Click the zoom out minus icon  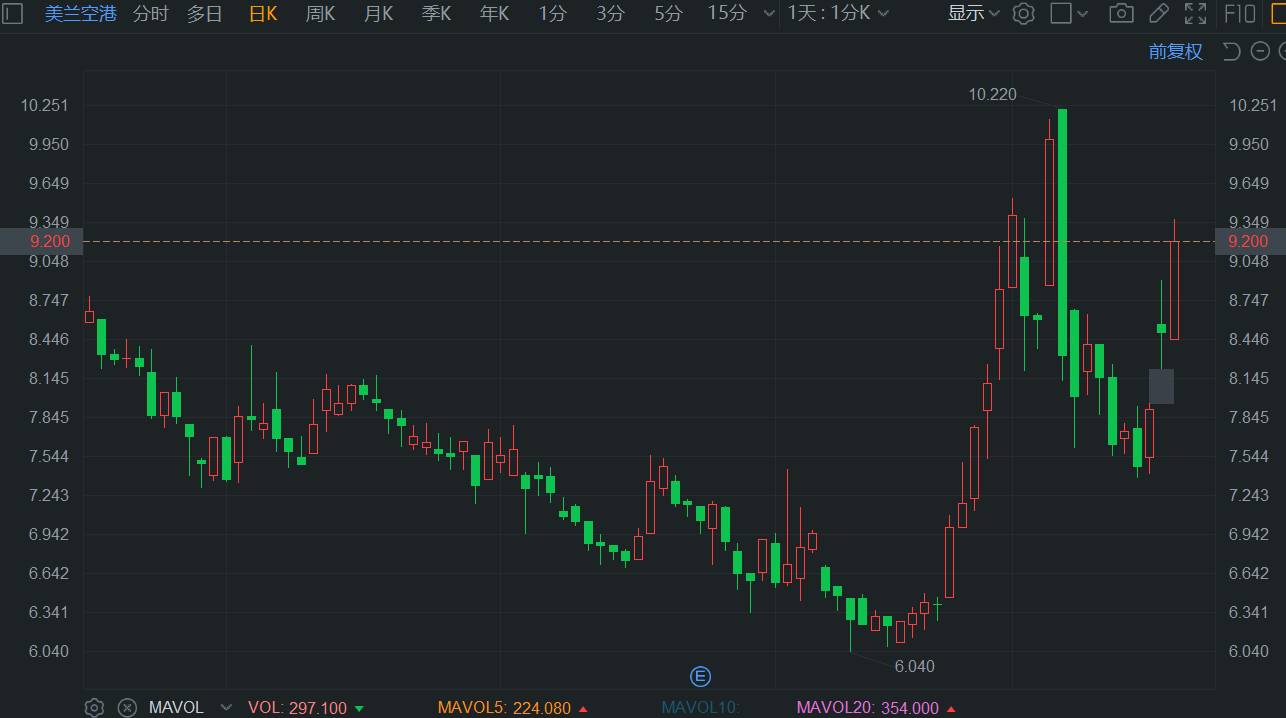click(1259, 52)
